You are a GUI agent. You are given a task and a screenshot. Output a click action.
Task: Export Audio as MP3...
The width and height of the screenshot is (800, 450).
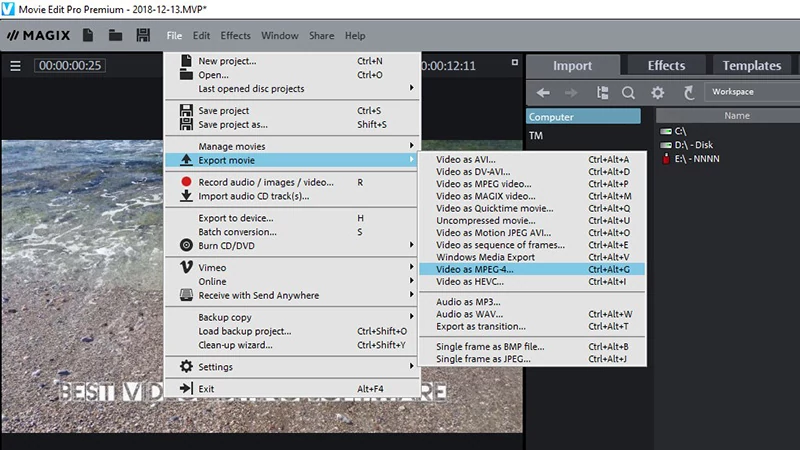(532, 302)
